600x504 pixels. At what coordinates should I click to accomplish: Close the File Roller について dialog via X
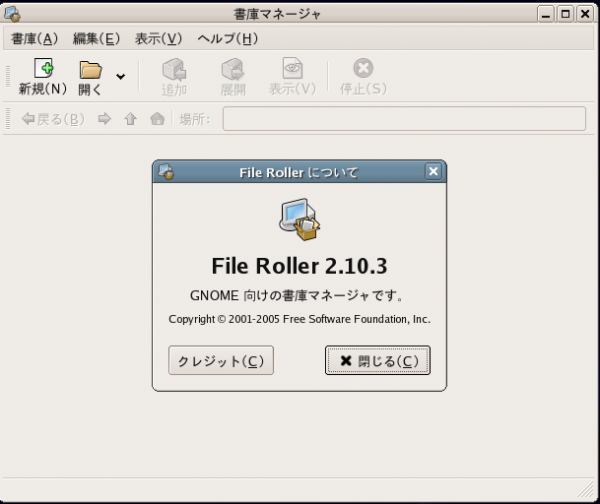pyautogui.click(x=433, y=171)
